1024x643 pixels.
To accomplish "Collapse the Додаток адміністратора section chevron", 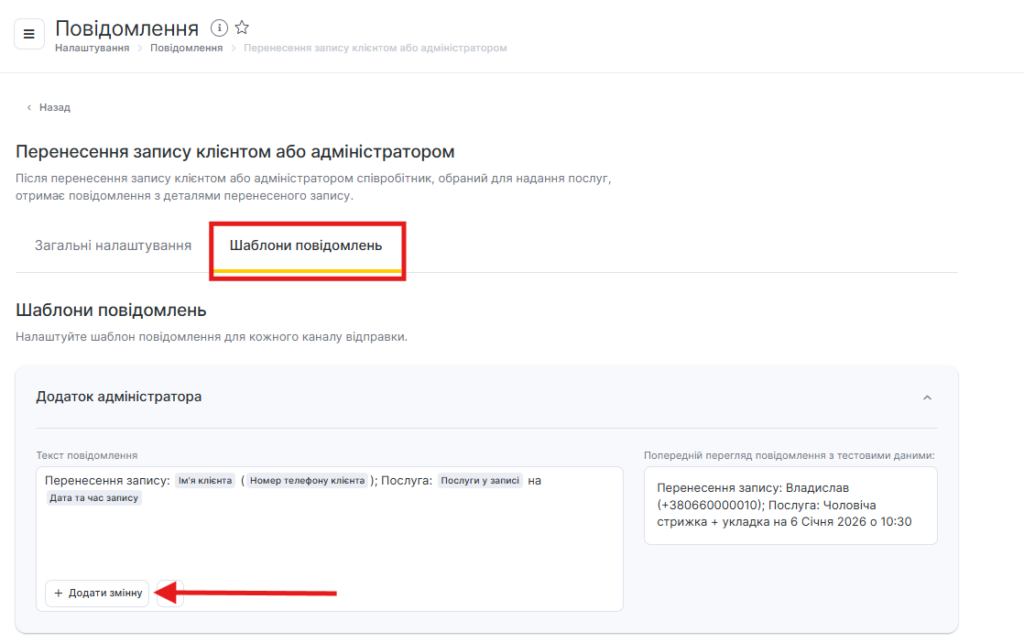I will click(927, 397).
